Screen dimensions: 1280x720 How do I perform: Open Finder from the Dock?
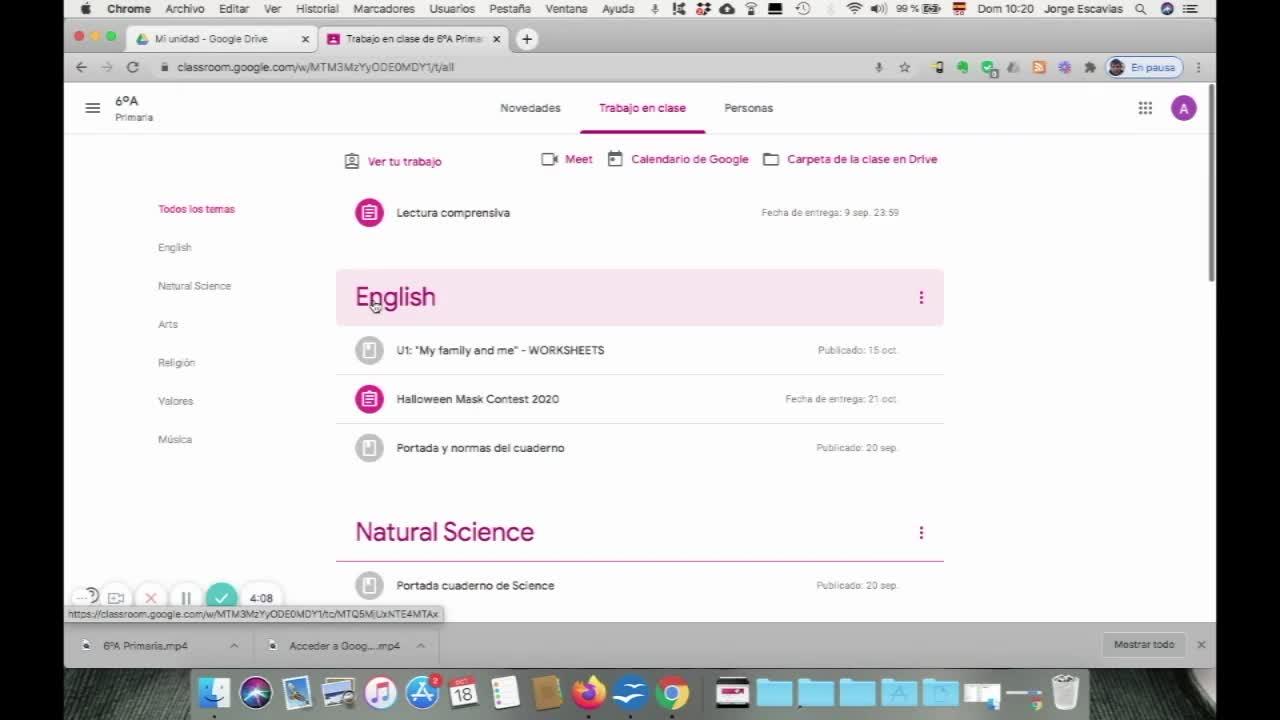(214, 692)
